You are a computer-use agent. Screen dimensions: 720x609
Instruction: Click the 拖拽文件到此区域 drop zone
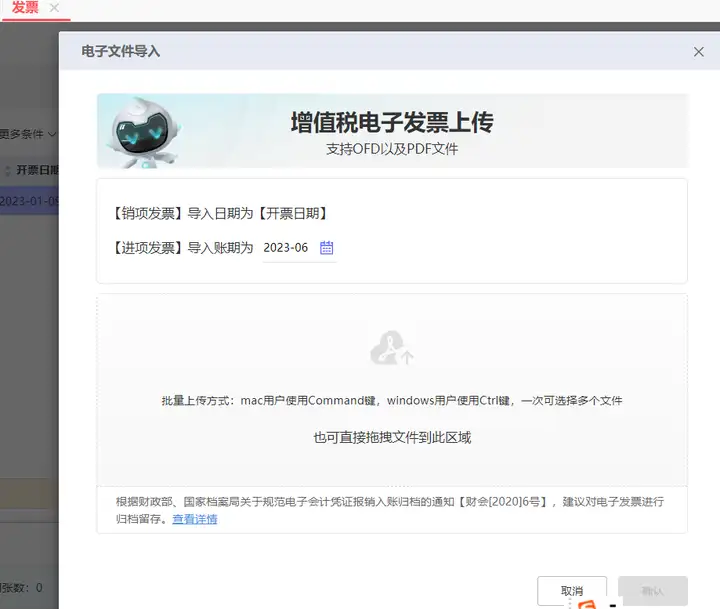(392, 389)
